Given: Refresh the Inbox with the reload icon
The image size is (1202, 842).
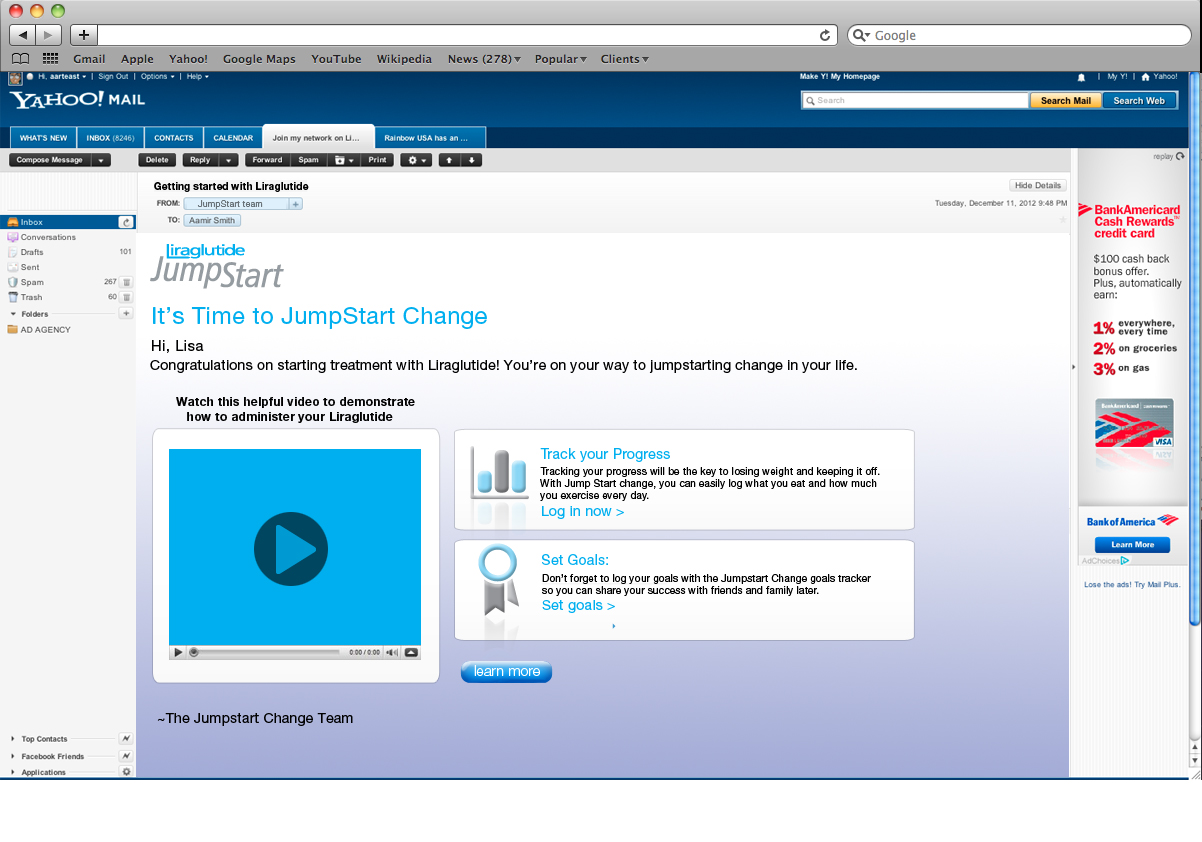Looking at the screenshot, I should (x=126, y=222).
